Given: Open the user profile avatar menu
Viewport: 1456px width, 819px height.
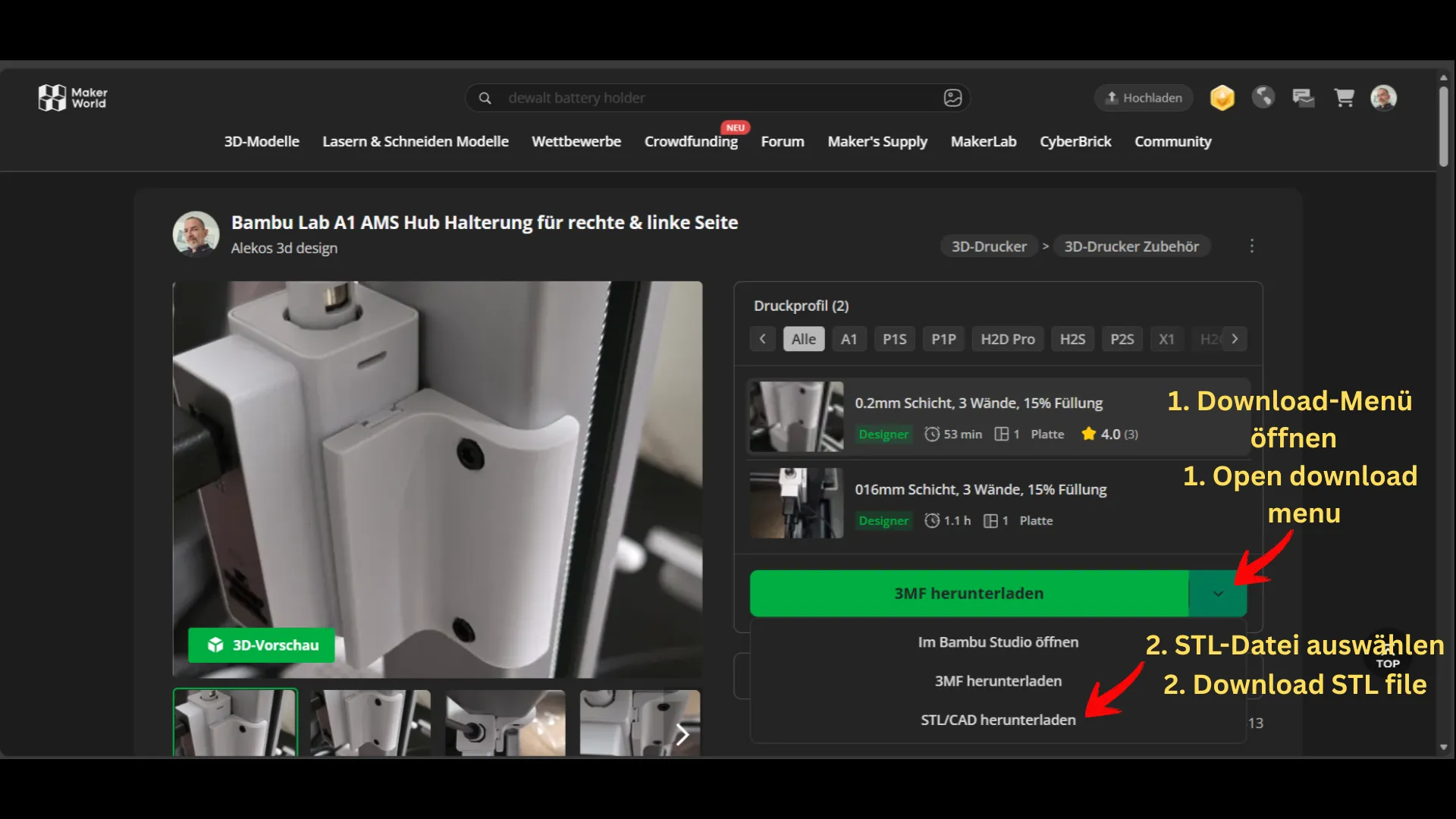Looking at the screenshot, I should coord(1384,98).
